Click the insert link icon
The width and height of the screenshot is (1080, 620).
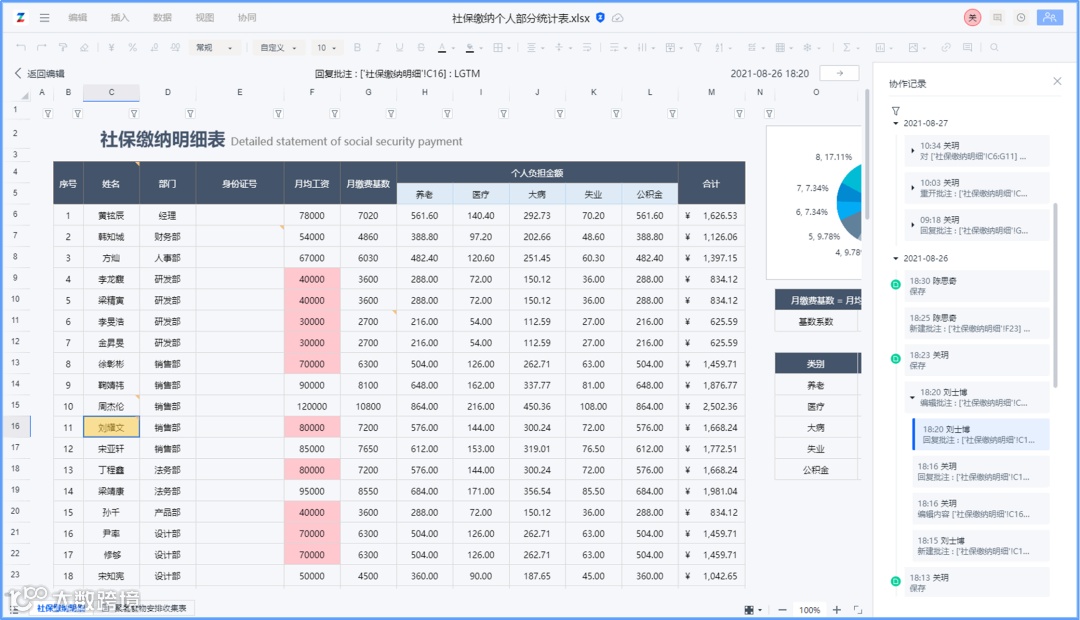coord(946,48)
